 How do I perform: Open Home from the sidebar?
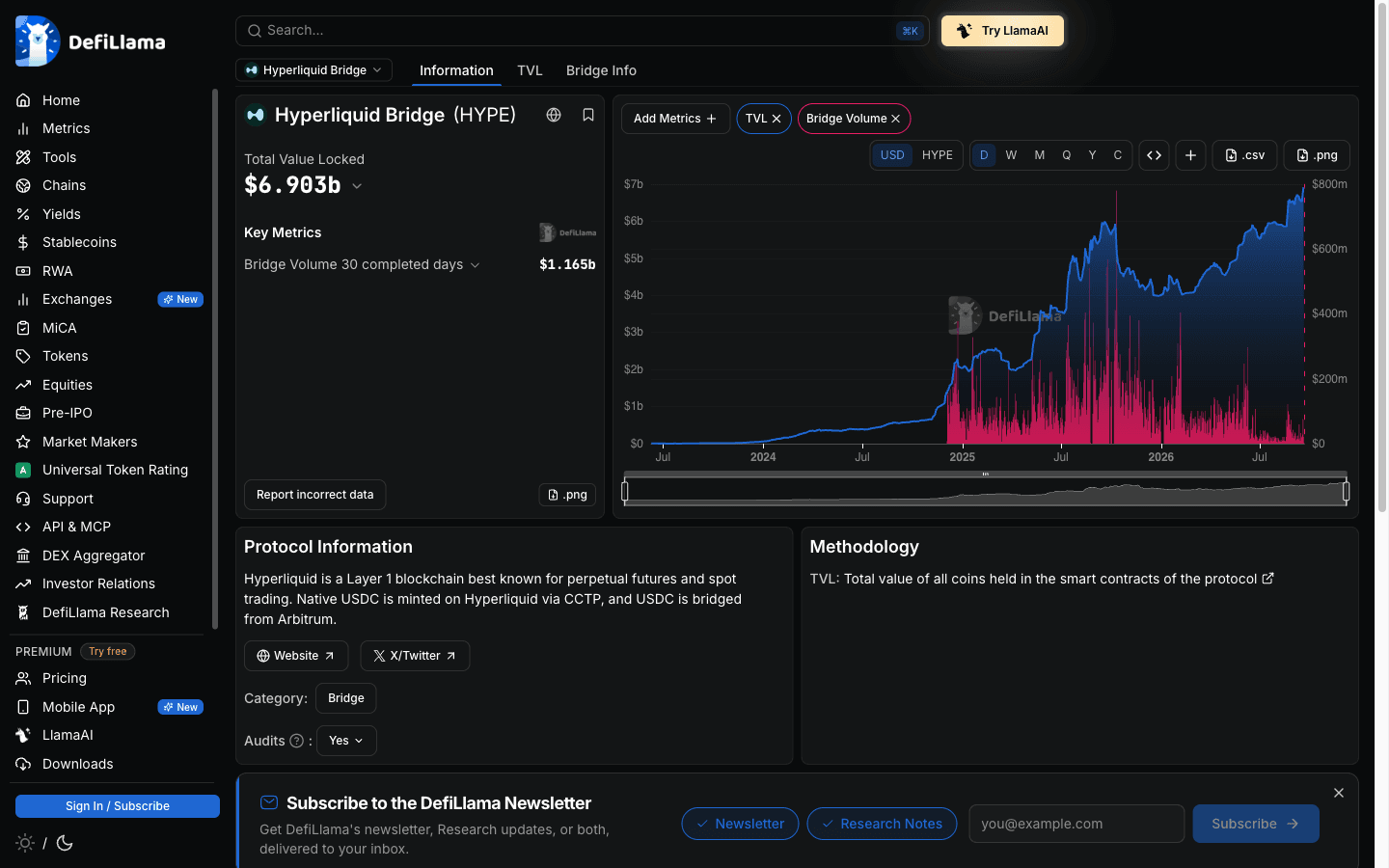(x=61, y=100)
